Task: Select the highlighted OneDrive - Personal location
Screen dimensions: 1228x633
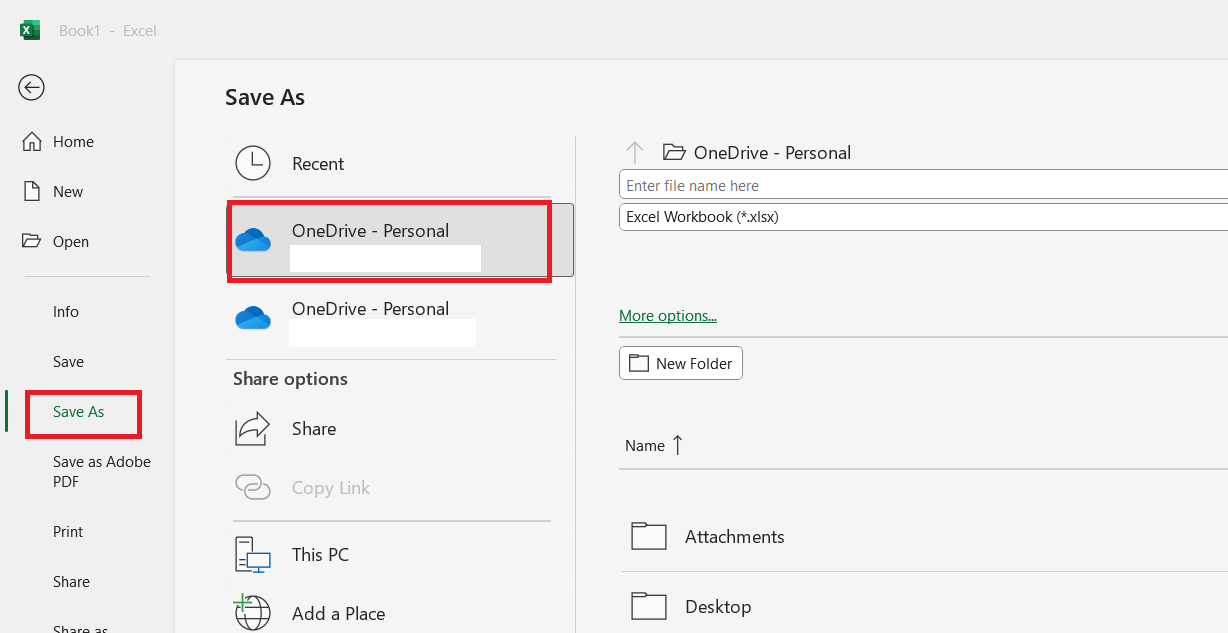Action: tap(401, 240)
